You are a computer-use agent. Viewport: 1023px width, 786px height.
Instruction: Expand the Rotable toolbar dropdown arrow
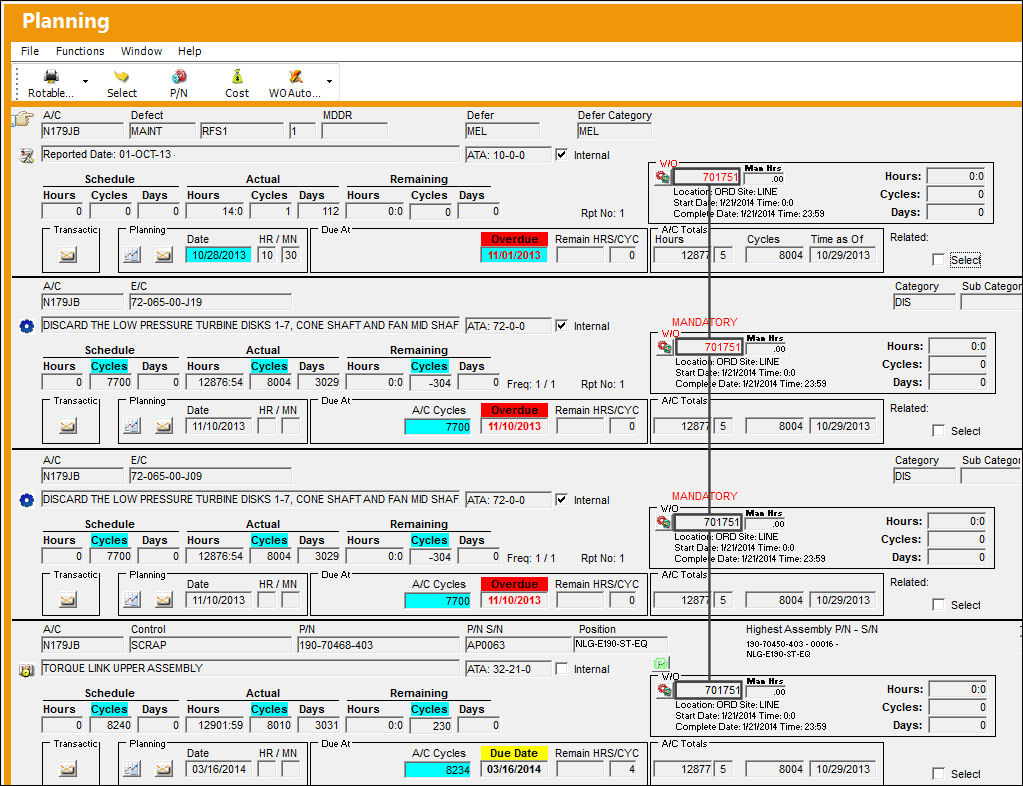click(85, 82)
